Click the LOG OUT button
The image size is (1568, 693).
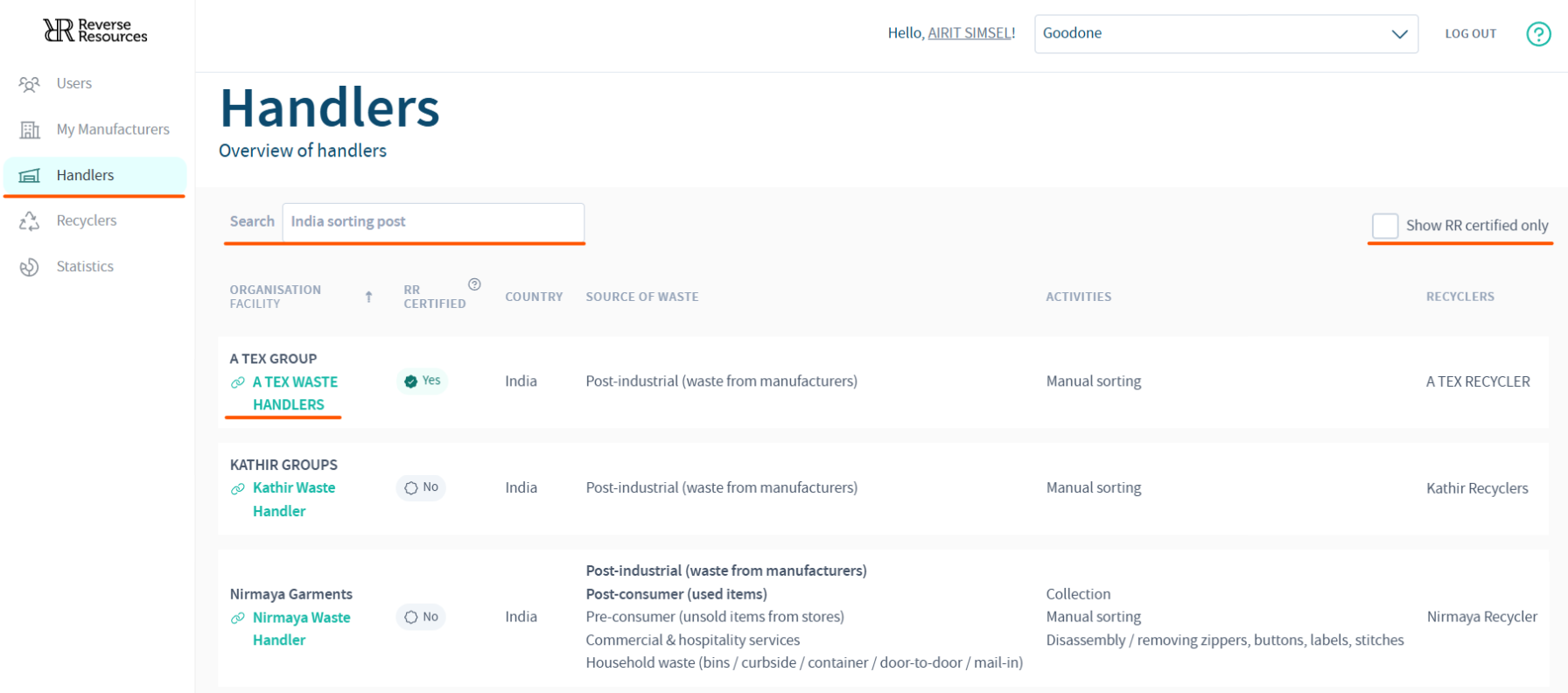point(1470,34)
